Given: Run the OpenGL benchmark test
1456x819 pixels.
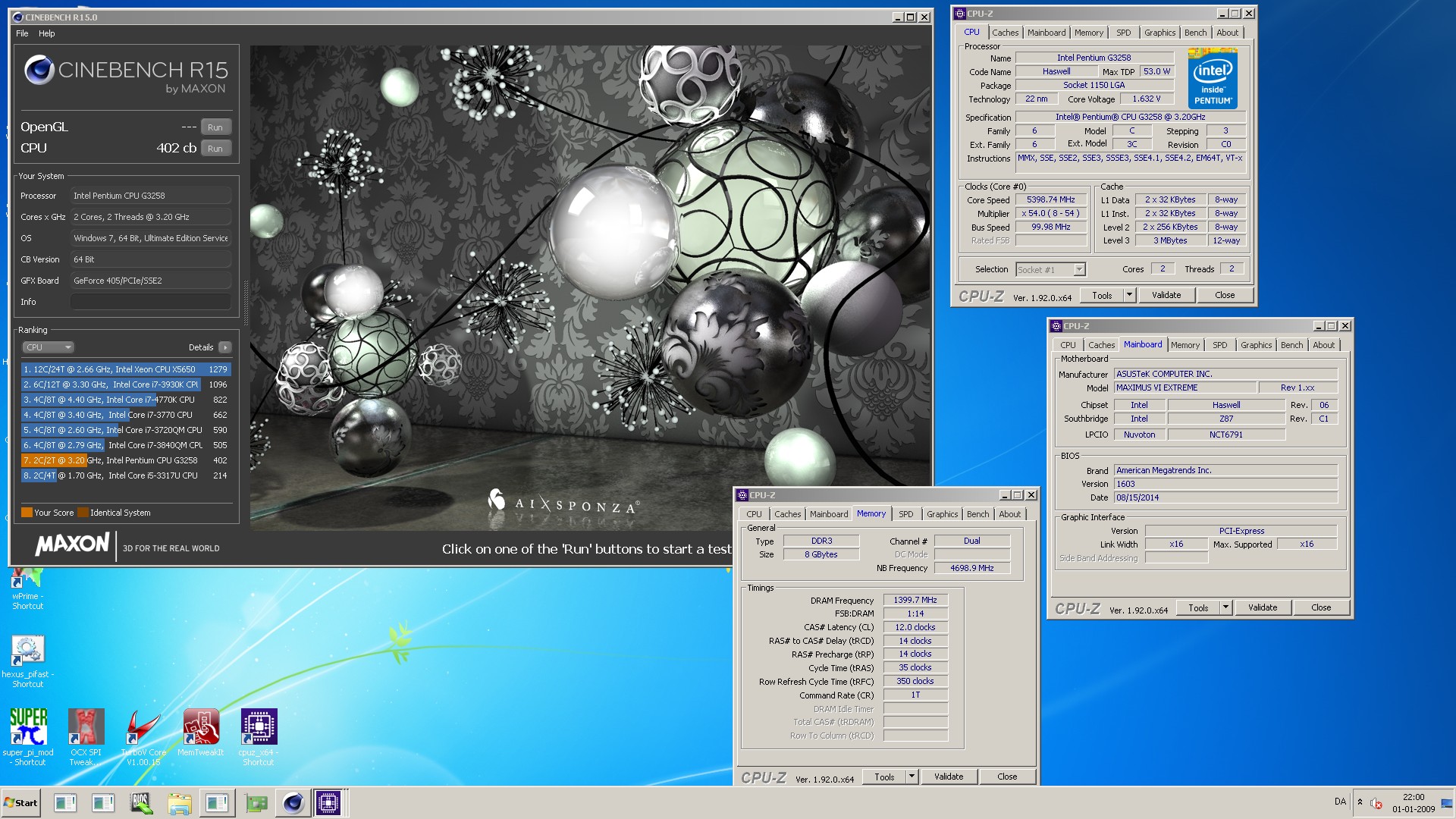Looking at the screenshot, I should coord(215,127).
